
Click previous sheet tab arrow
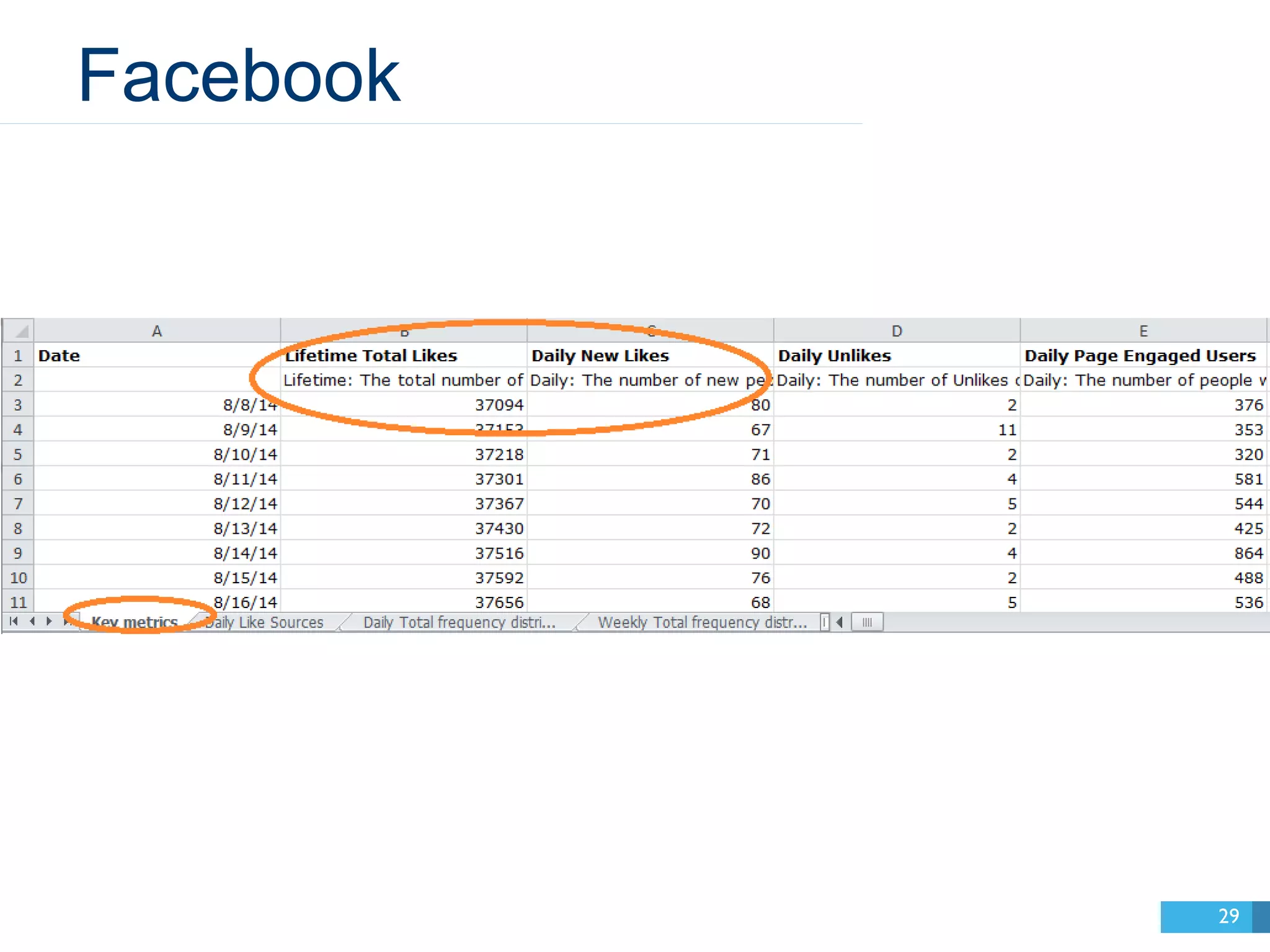tap(32, 622)
